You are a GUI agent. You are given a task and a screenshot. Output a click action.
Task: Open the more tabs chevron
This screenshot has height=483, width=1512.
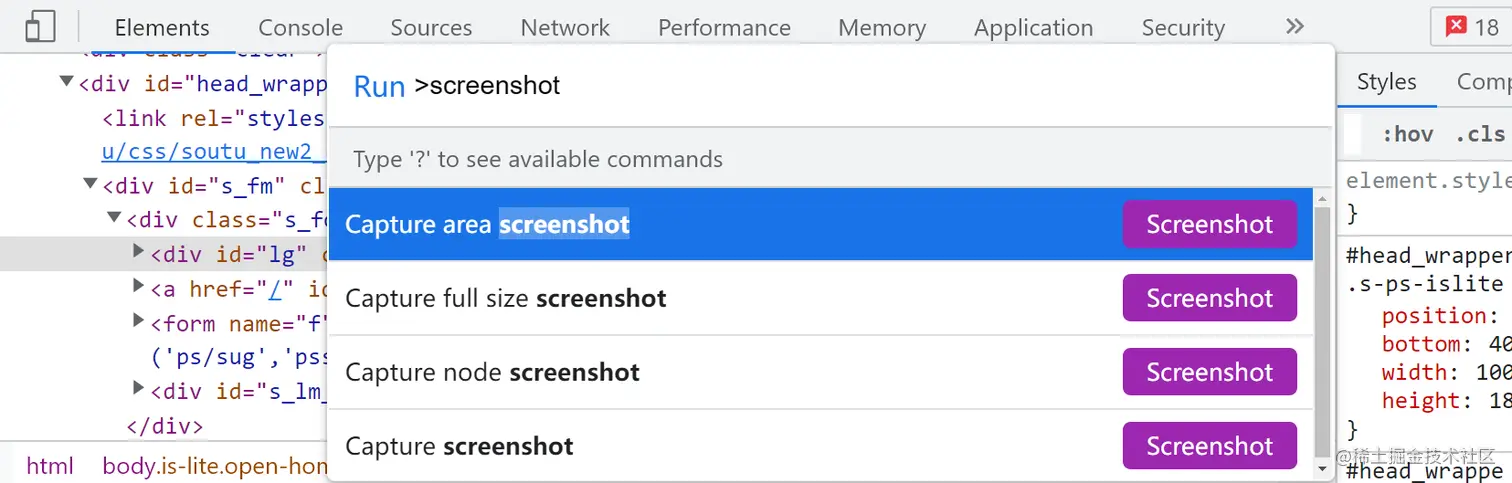[x=1295, y=27]
